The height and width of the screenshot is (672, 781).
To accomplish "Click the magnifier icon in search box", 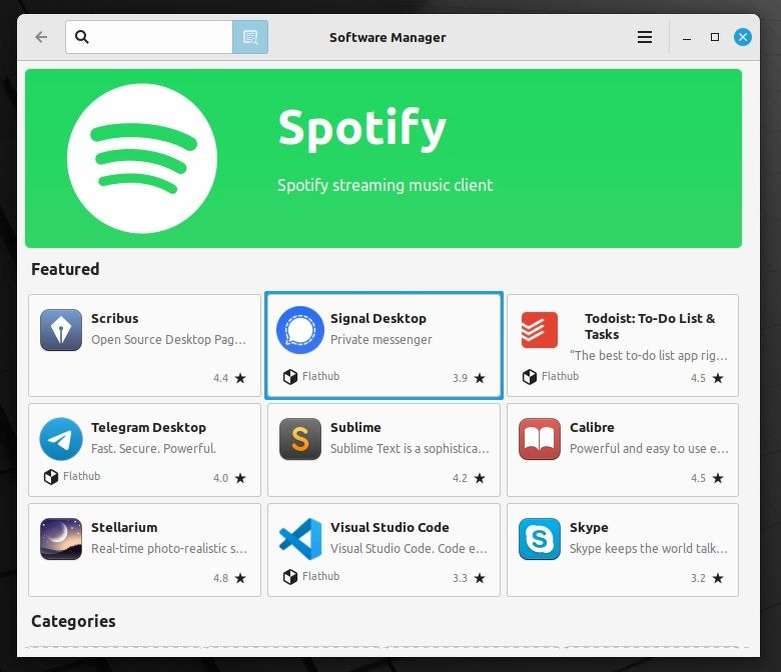I will coord(82,37).
